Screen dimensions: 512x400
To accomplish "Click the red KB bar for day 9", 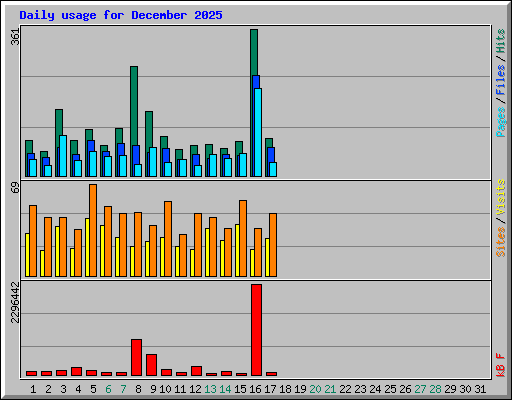I will click(x=151, y=365).
